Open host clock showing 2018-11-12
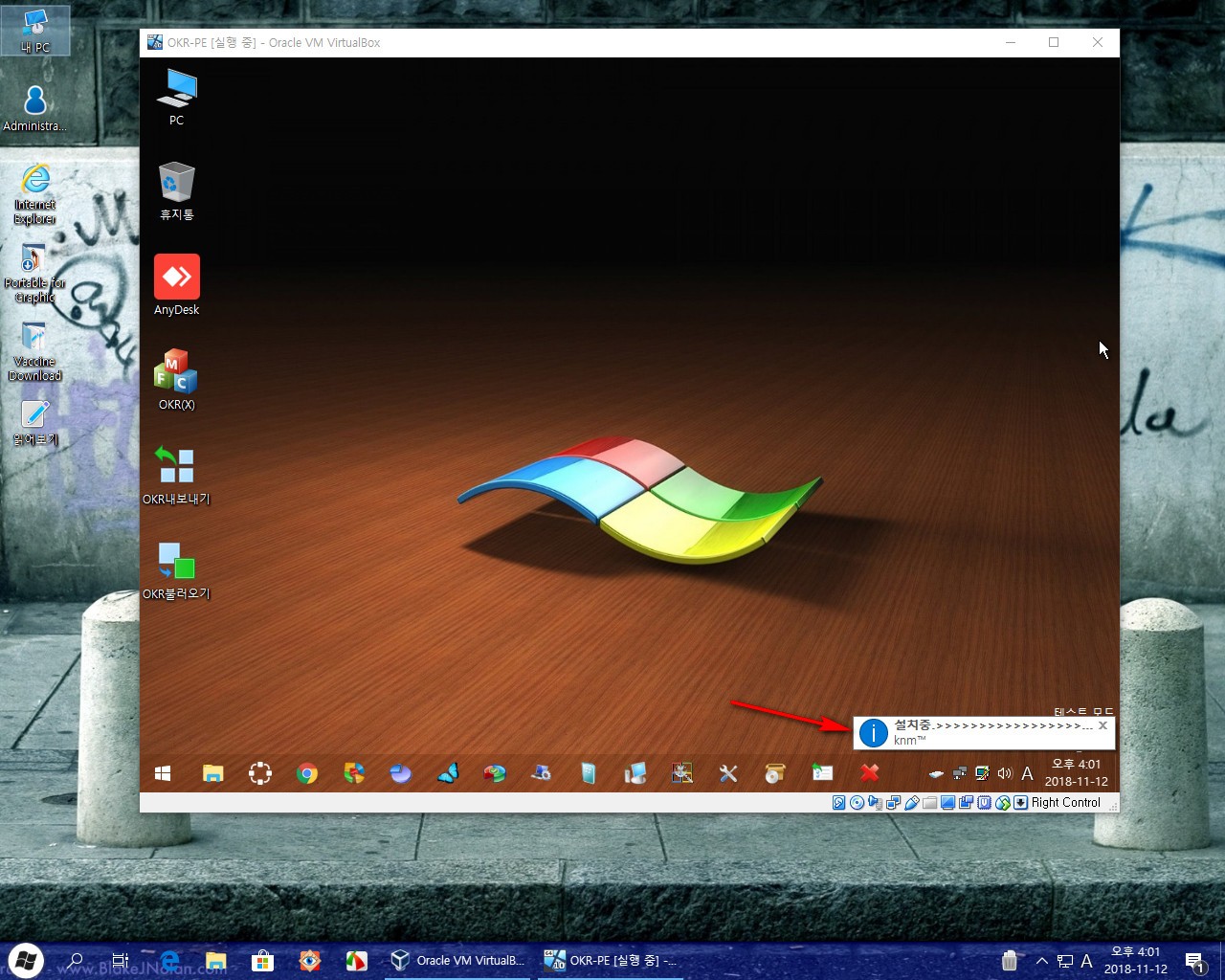 (1135, 961)
